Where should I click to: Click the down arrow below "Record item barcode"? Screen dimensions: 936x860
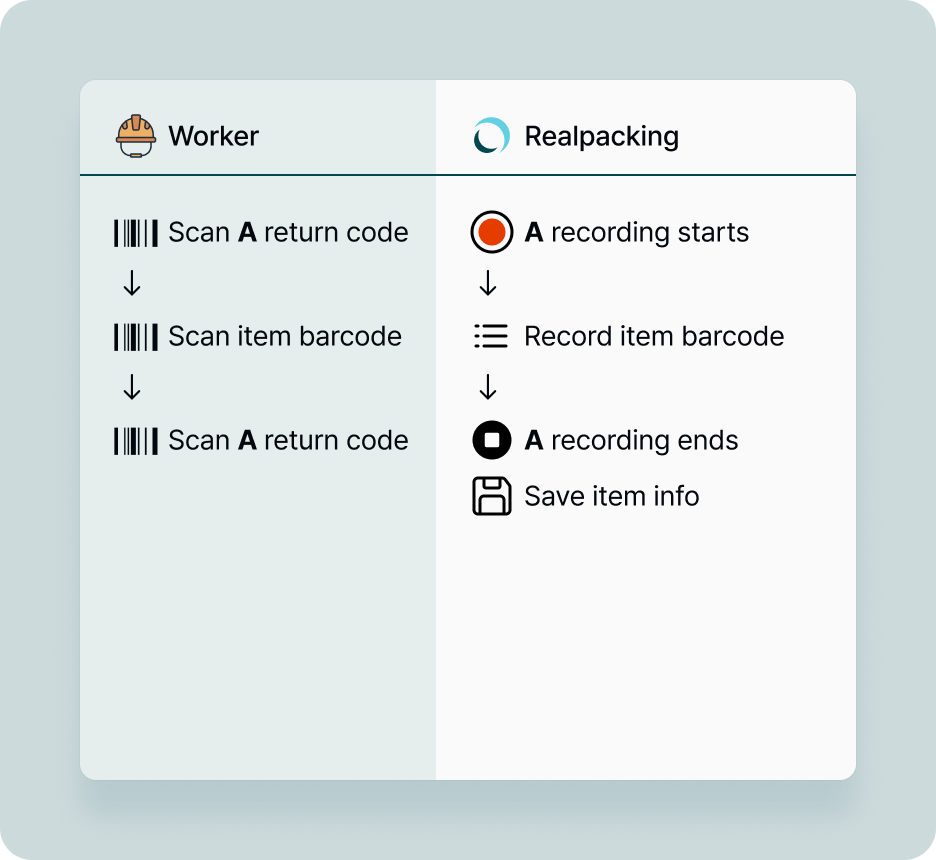point(488,387)
